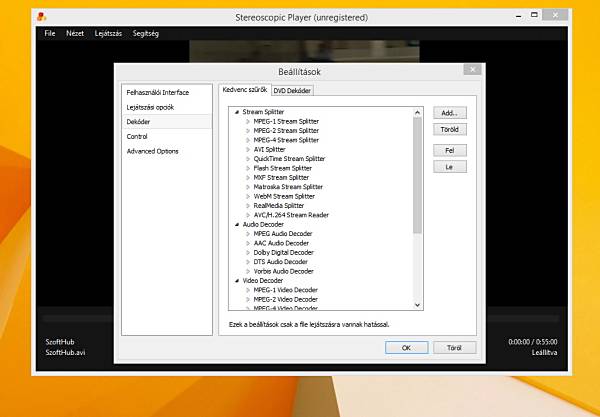The height and width of the screenshot is (417, 600).
Task: Select Advanced Options in the left panel
Action: tap(153, 151)
